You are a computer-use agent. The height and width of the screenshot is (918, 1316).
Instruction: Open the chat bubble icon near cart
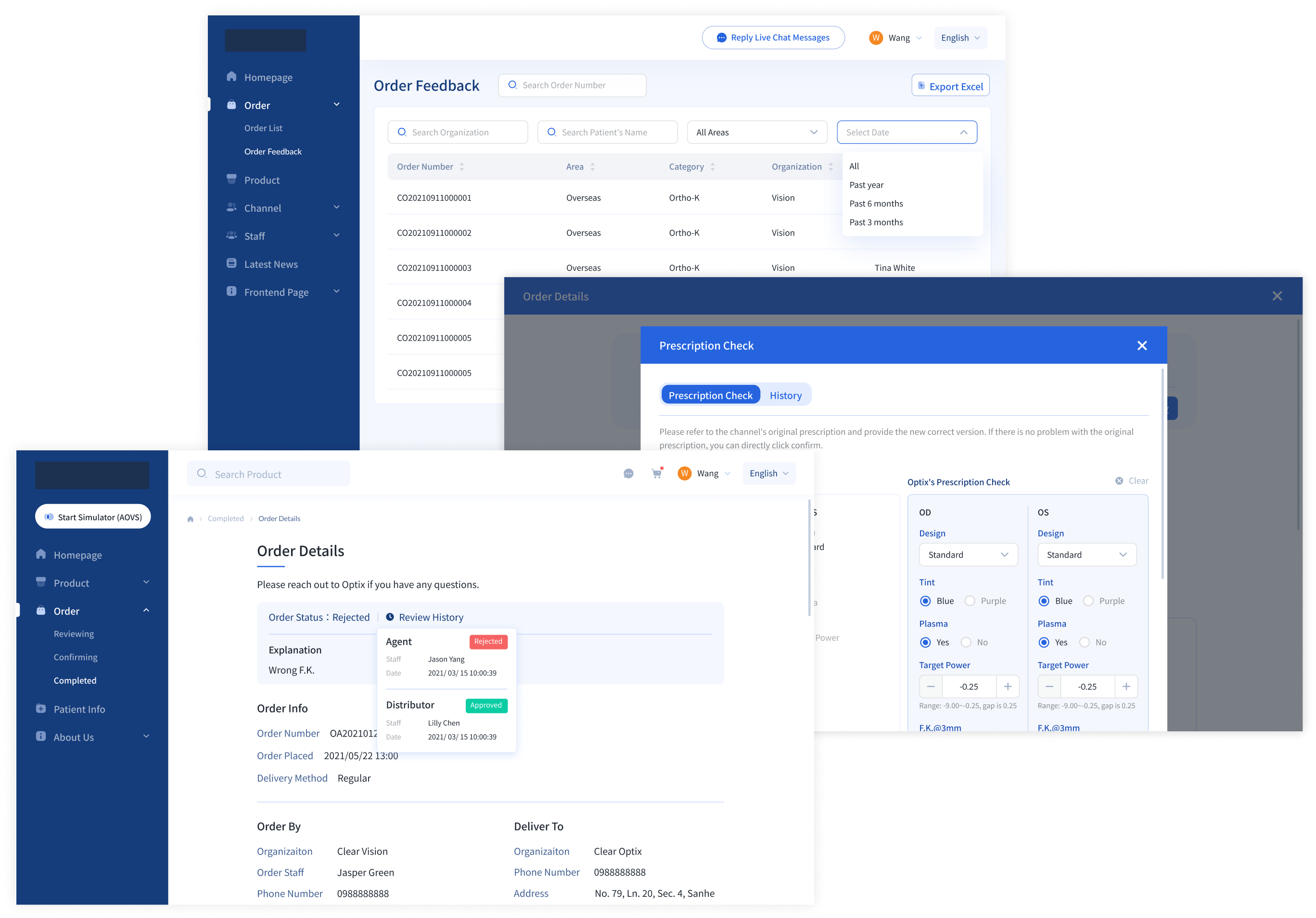click(628, 473)
